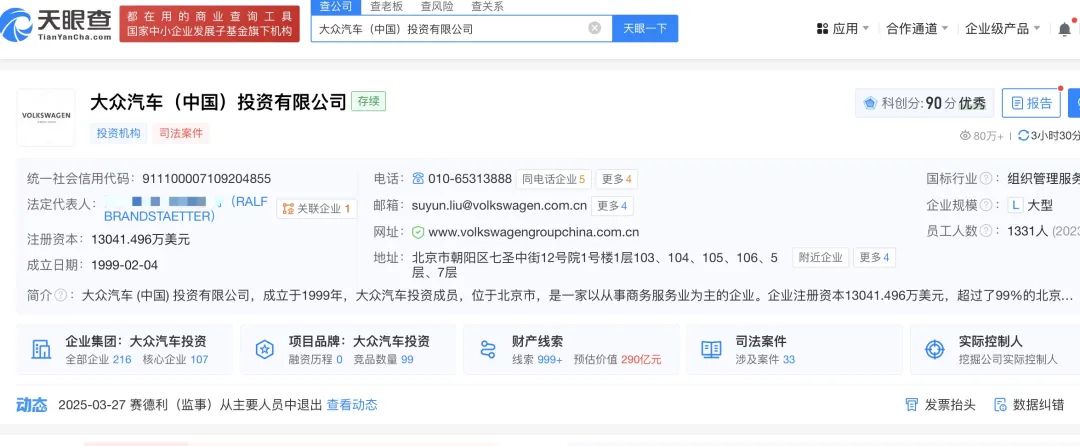The height and width of the screenshot is (446, 1080).
Task: Open the 报告 report button
Action: tap(1031, 103)
